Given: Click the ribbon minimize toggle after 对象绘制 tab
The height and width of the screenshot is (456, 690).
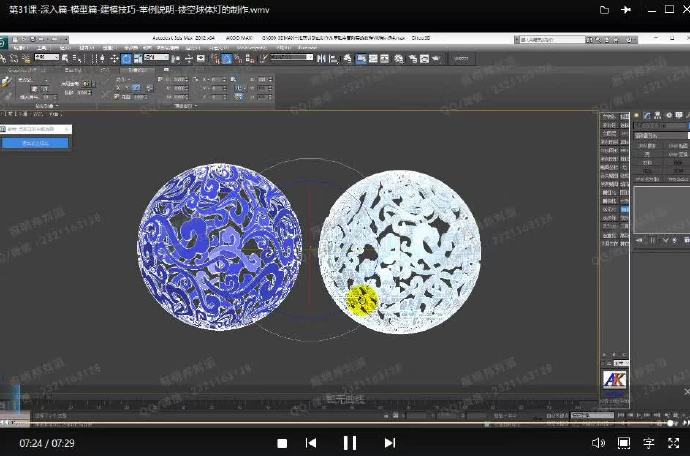Looking at the screenshot, I should click(x=166, y=70).
